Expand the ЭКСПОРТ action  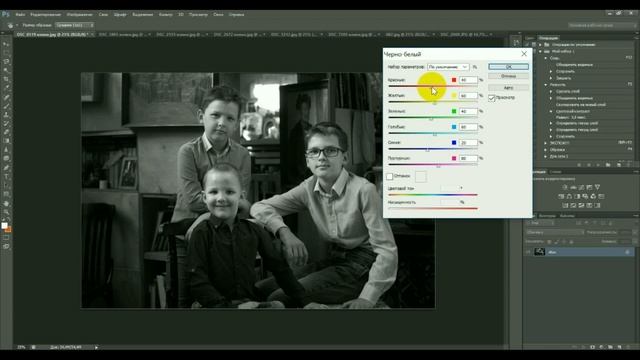[546, 143]
